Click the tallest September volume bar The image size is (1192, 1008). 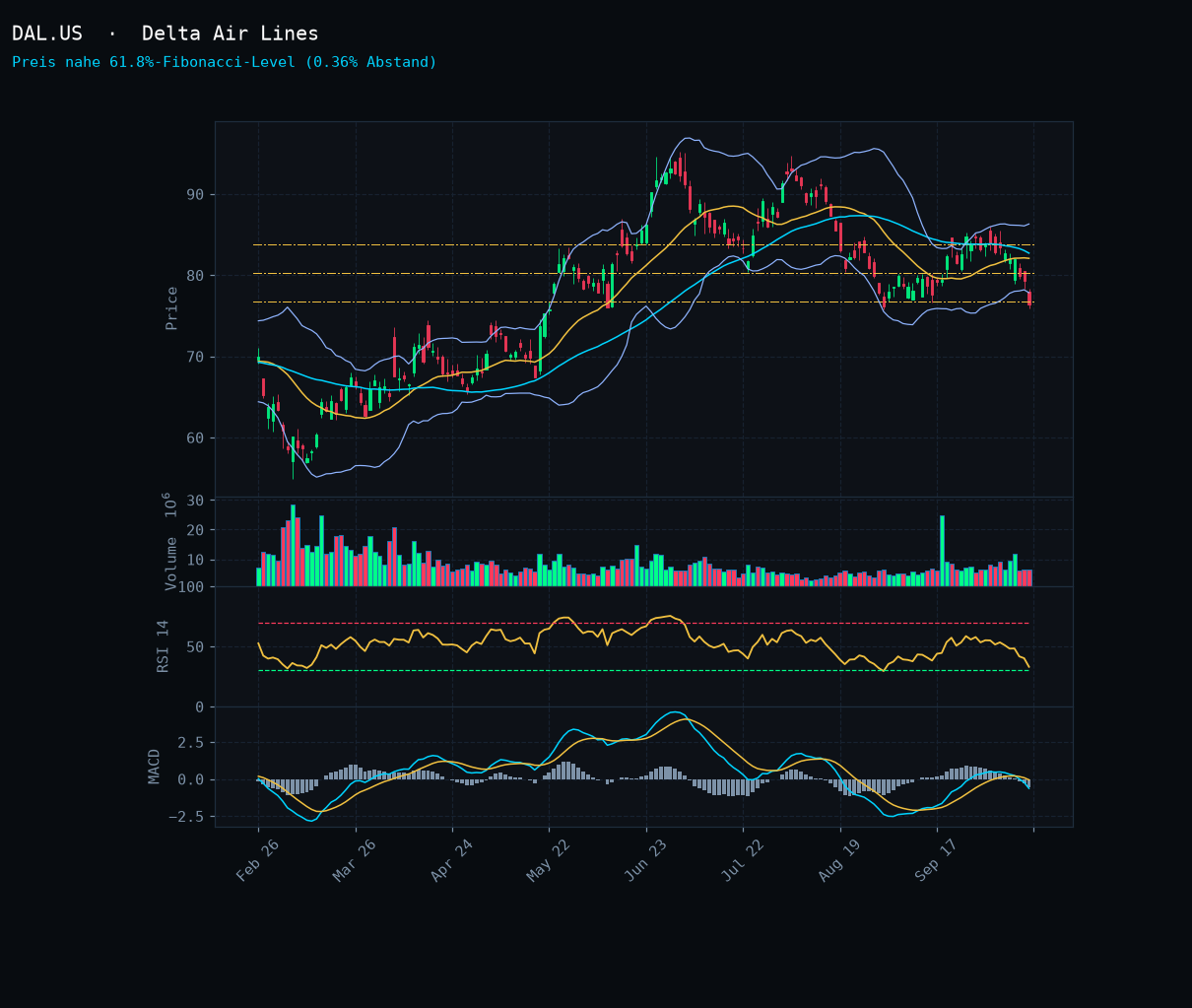point(942,551)
